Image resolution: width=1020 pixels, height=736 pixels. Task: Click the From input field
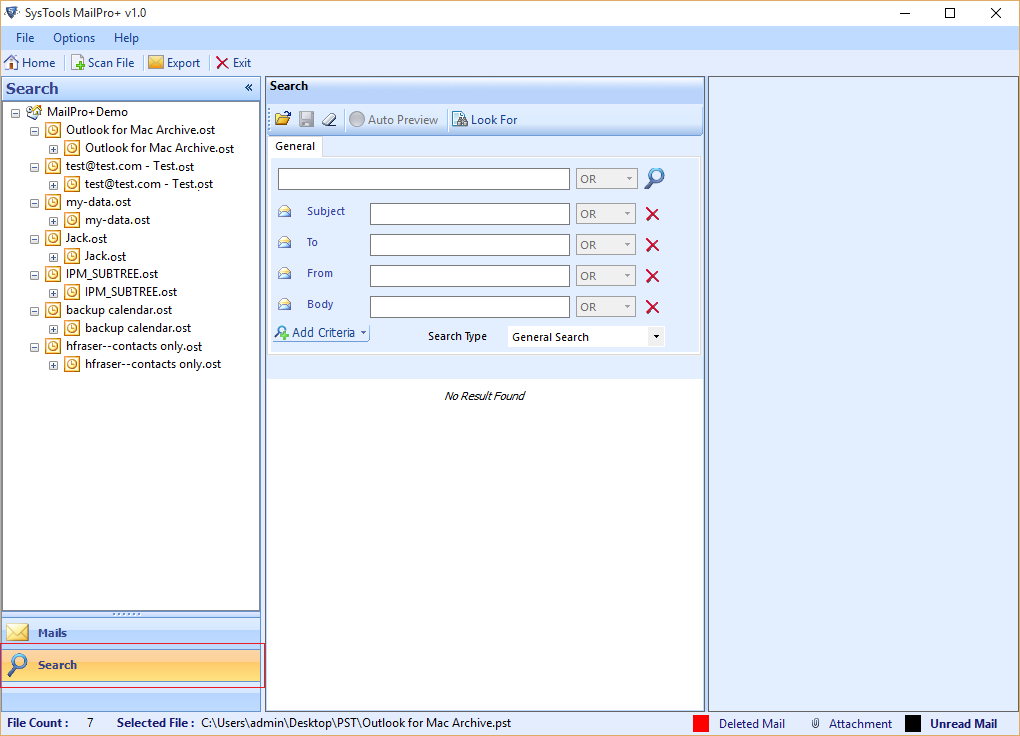click(470, 276)
